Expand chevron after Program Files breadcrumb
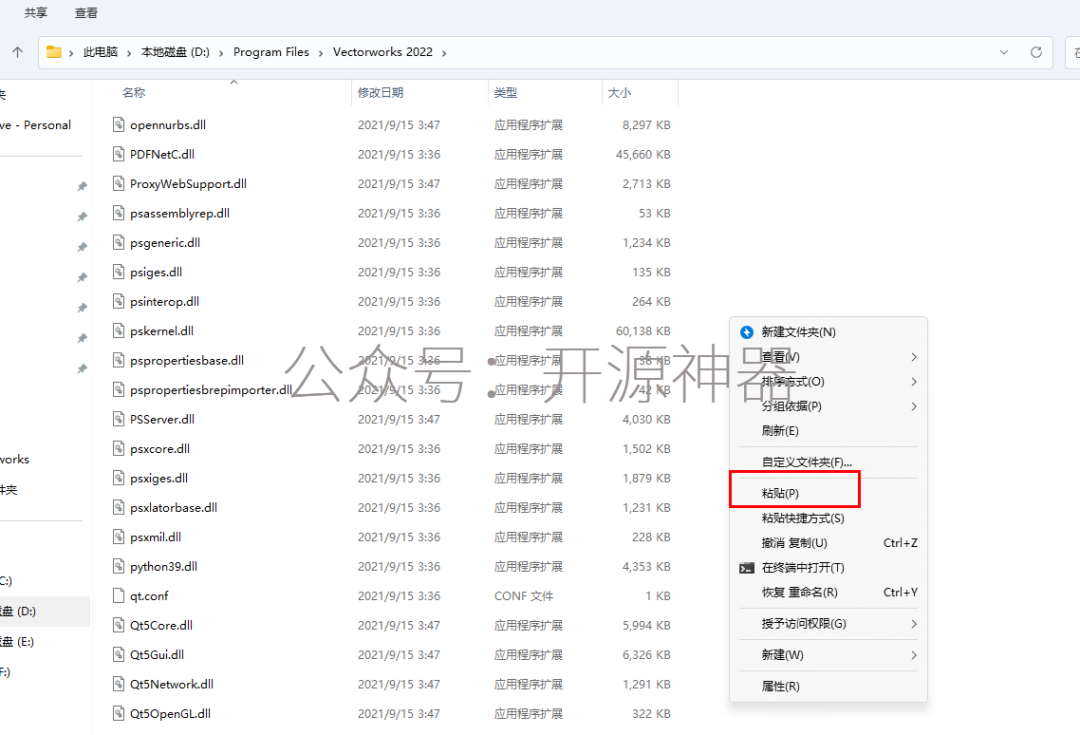 pos(320,53)
